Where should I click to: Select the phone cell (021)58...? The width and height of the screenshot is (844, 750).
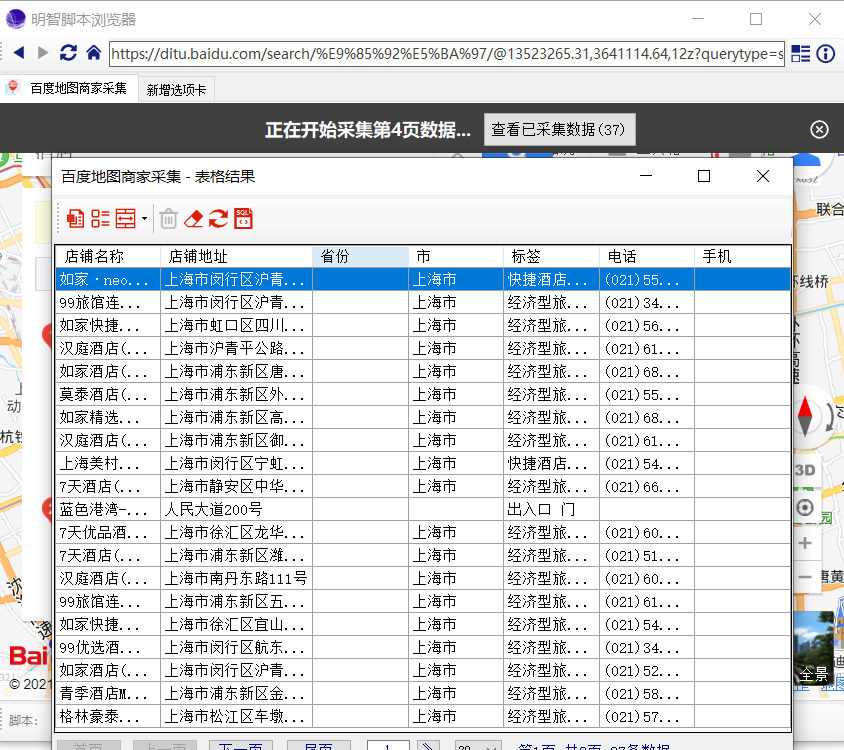pyautogui.click(x=647, y=693)
